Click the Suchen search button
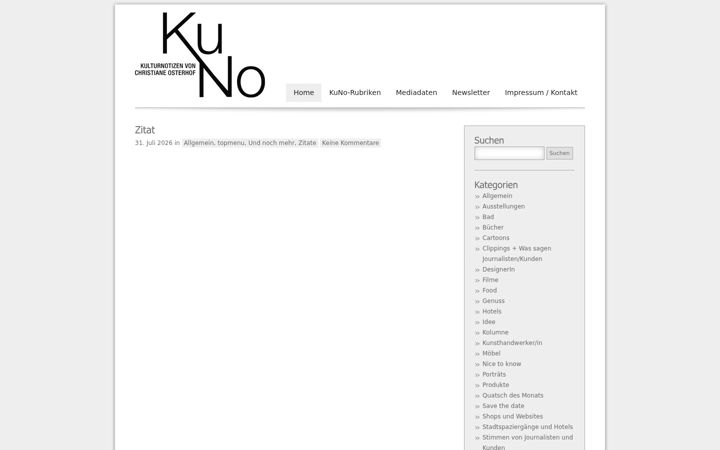 pyautogui.click(x=559, y=153)
